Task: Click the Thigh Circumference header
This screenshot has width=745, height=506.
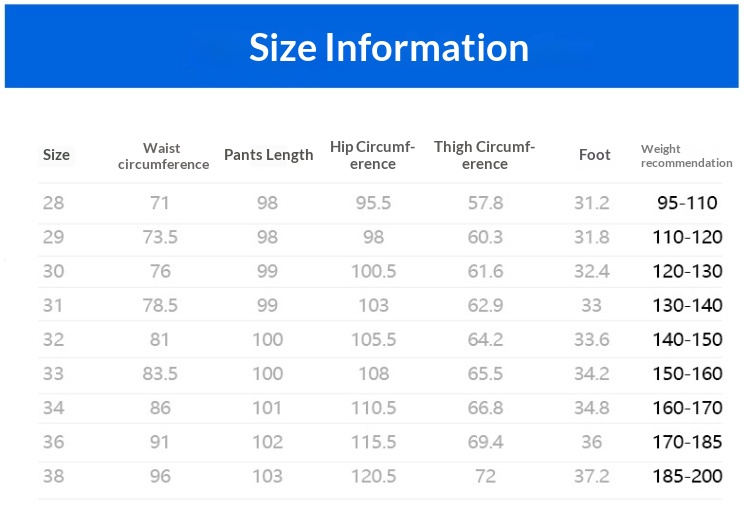Action: 485,155
